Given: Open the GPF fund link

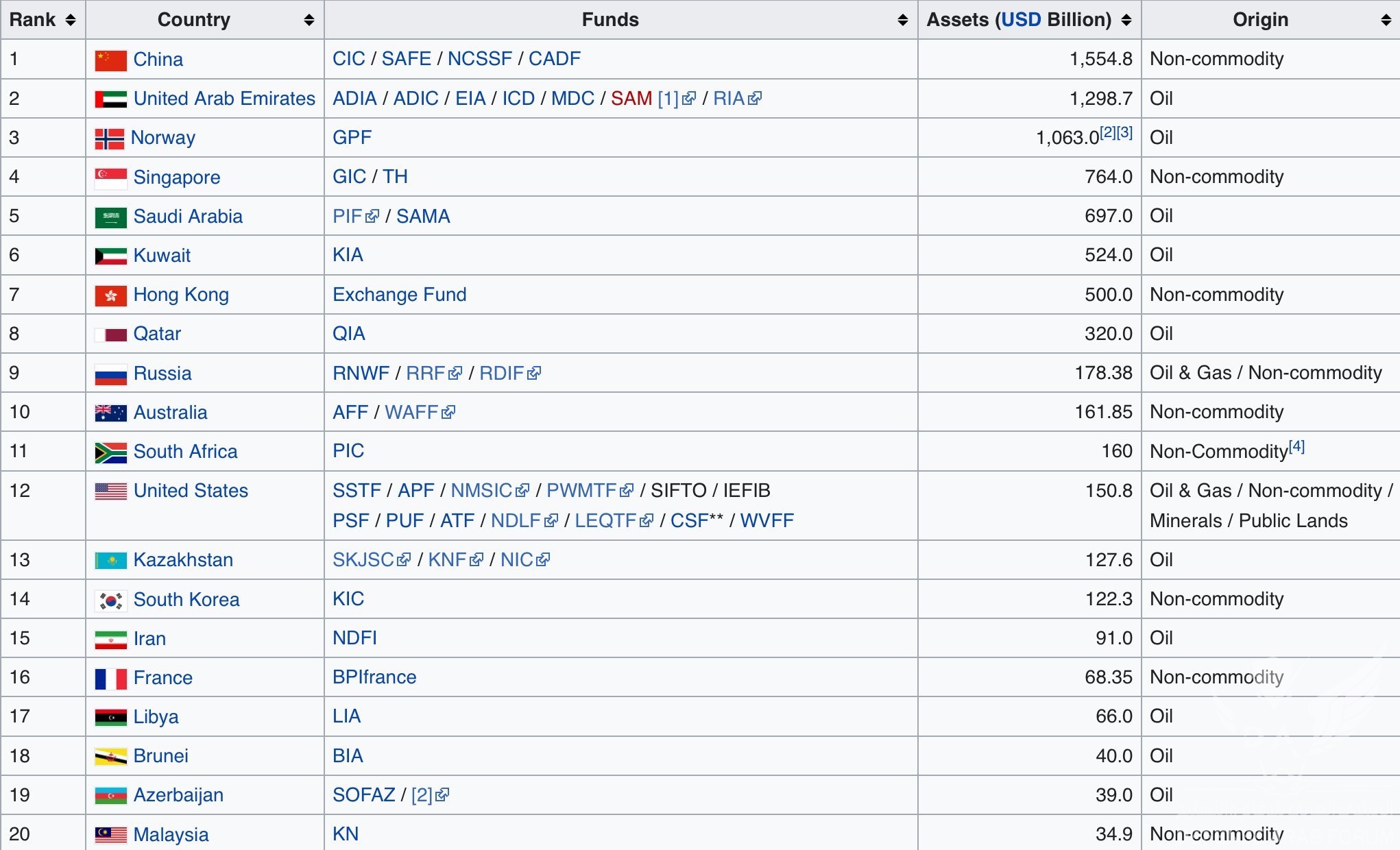Looking at the screenshot, I should click(x=352, y=138).
